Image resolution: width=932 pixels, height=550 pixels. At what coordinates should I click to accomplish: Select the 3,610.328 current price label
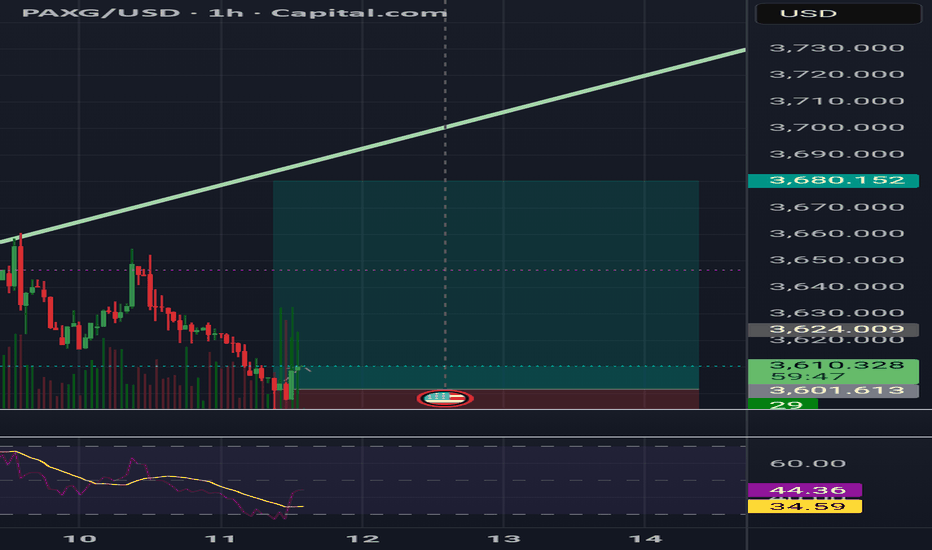tap(832, 367)
